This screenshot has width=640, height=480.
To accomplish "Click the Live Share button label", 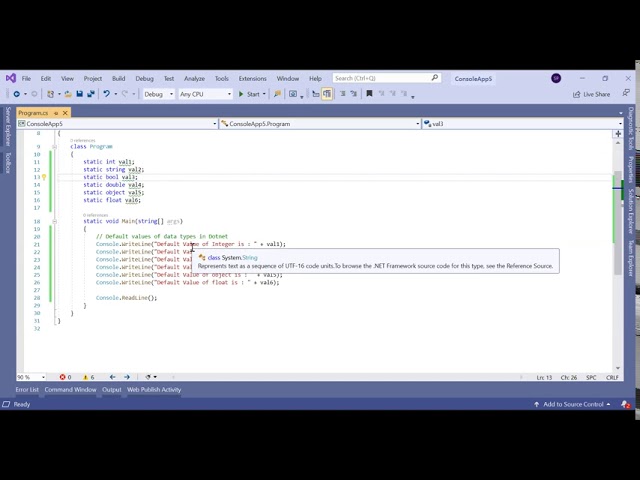I will click(596, 94).
